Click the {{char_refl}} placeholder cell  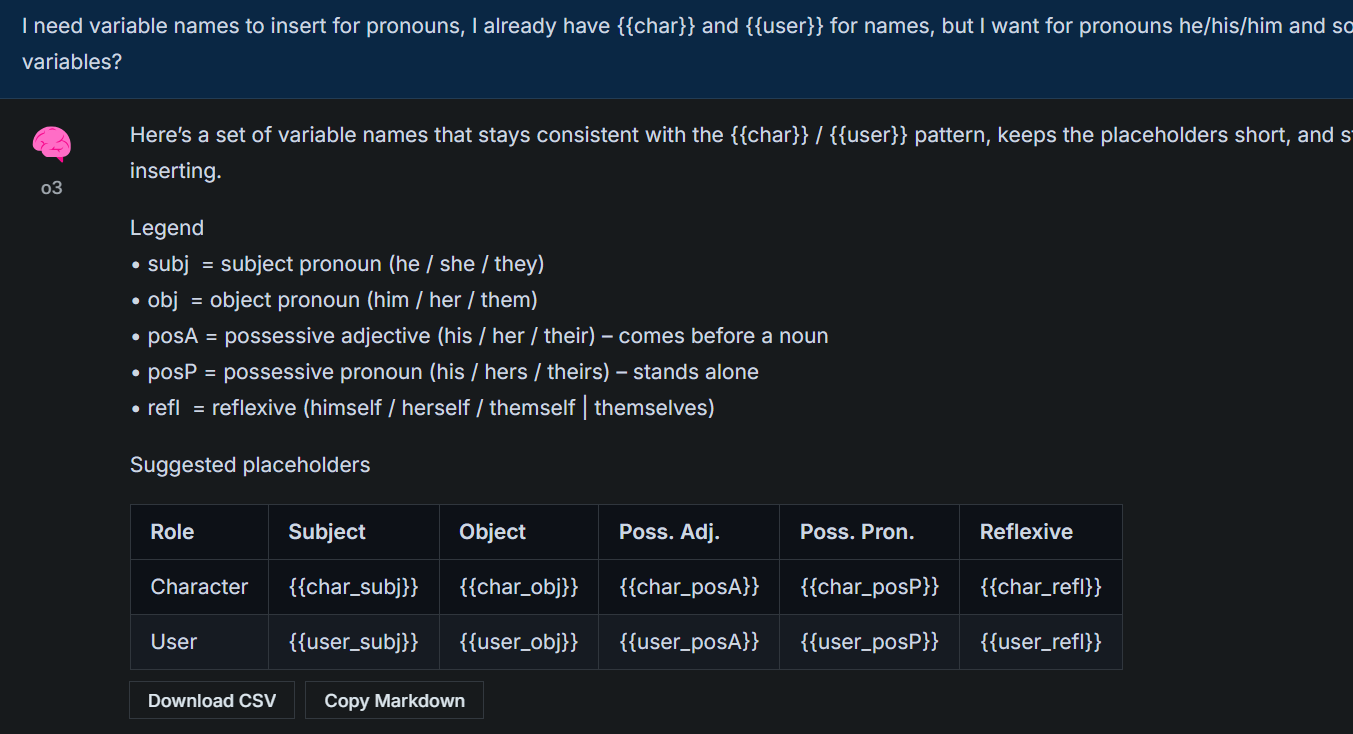click(x=1041, y=587)
